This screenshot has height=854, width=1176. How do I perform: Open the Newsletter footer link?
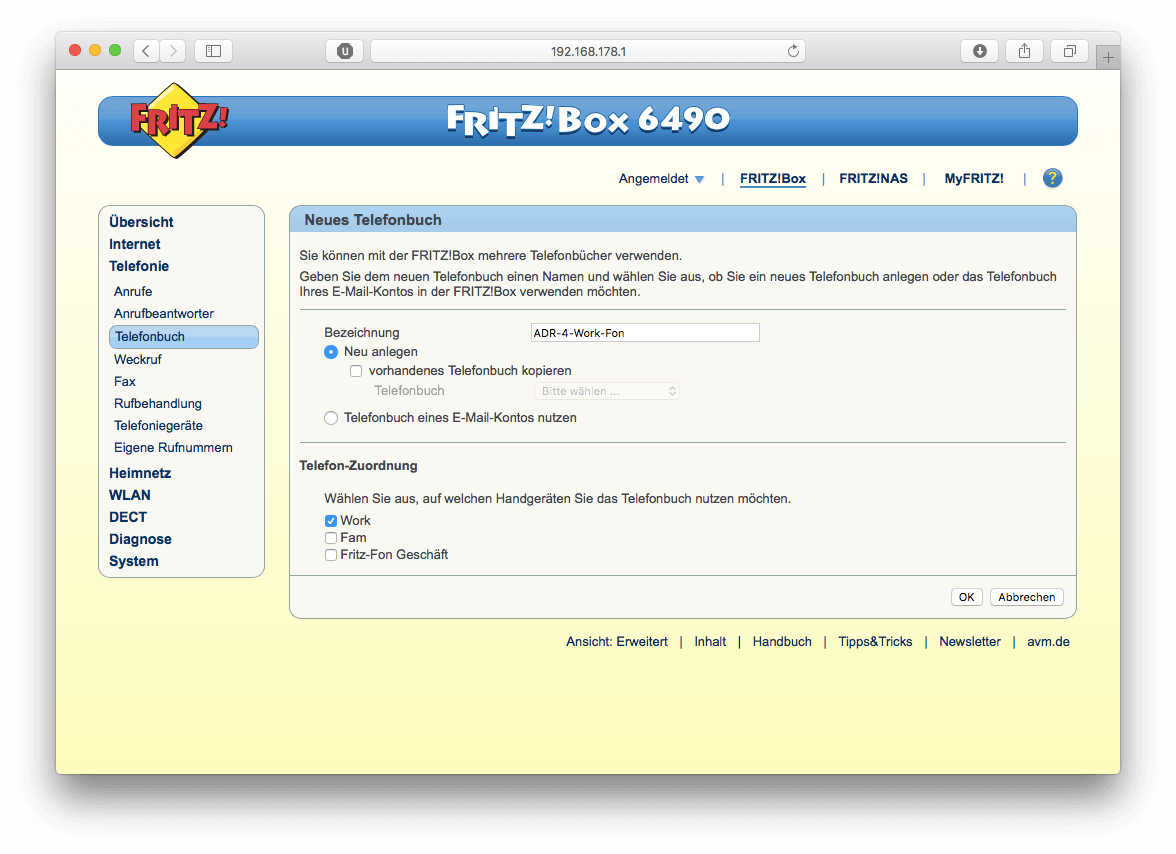969,643
